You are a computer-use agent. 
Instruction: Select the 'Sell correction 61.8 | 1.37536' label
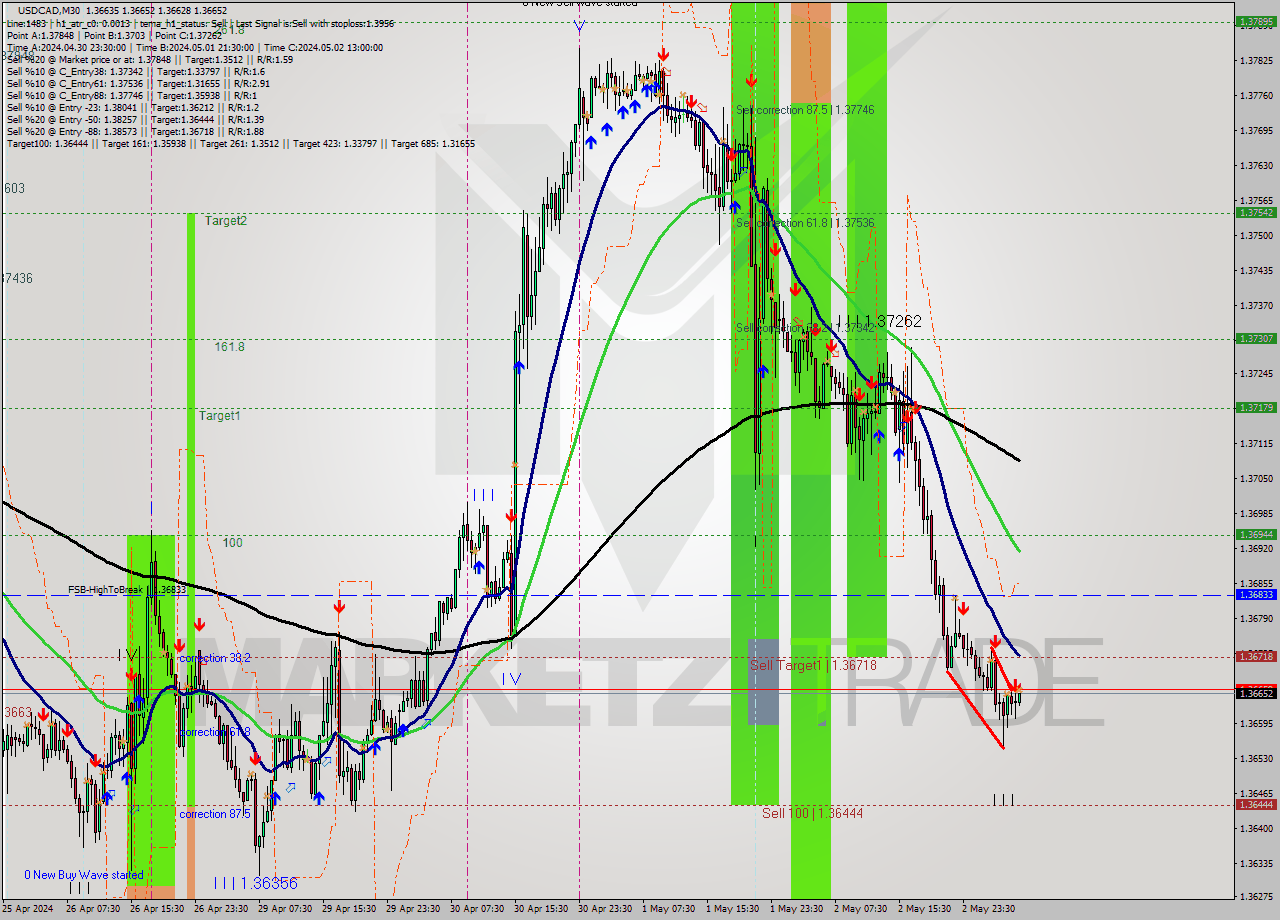click(805, 223)
